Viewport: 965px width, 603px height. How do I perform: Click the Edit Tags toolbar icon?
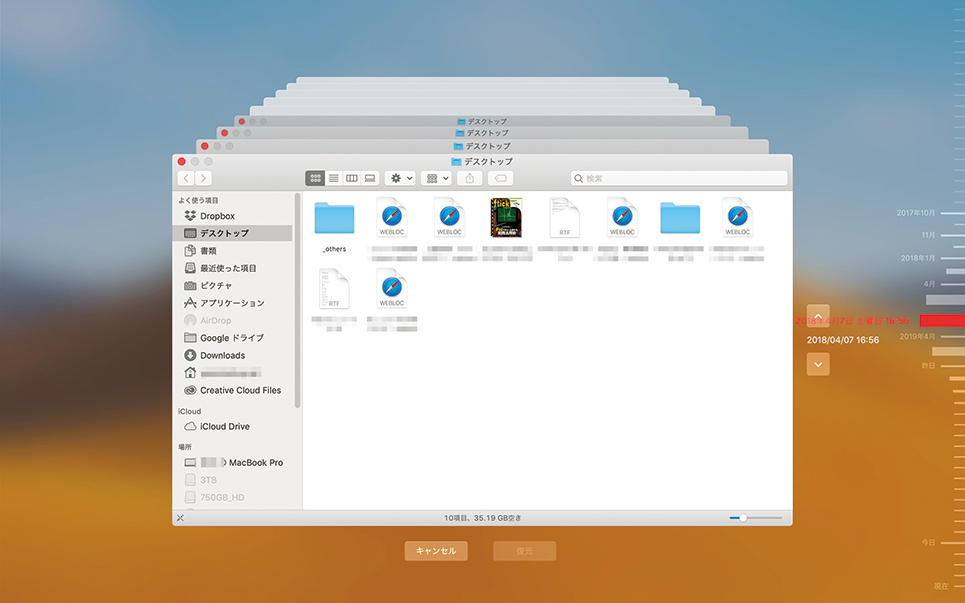[x=501, y=178]
